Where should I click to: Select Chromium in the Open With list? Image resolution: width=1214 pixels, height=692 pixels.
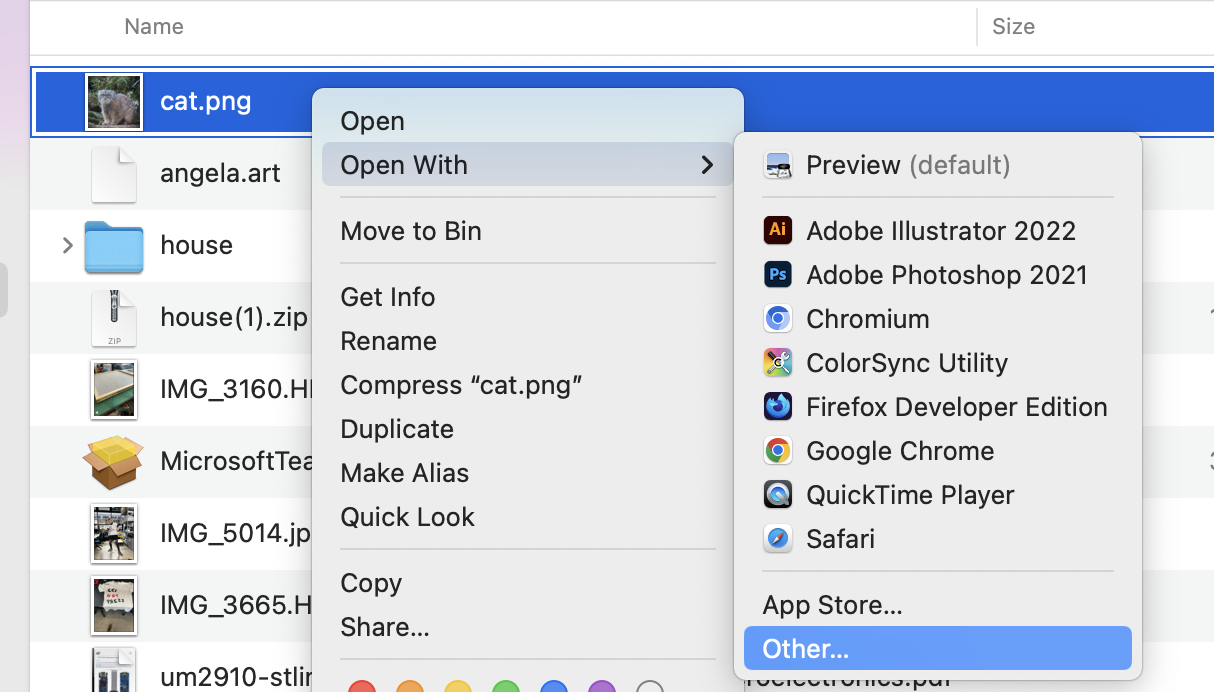pyautogui.click(x=938, y=319)
